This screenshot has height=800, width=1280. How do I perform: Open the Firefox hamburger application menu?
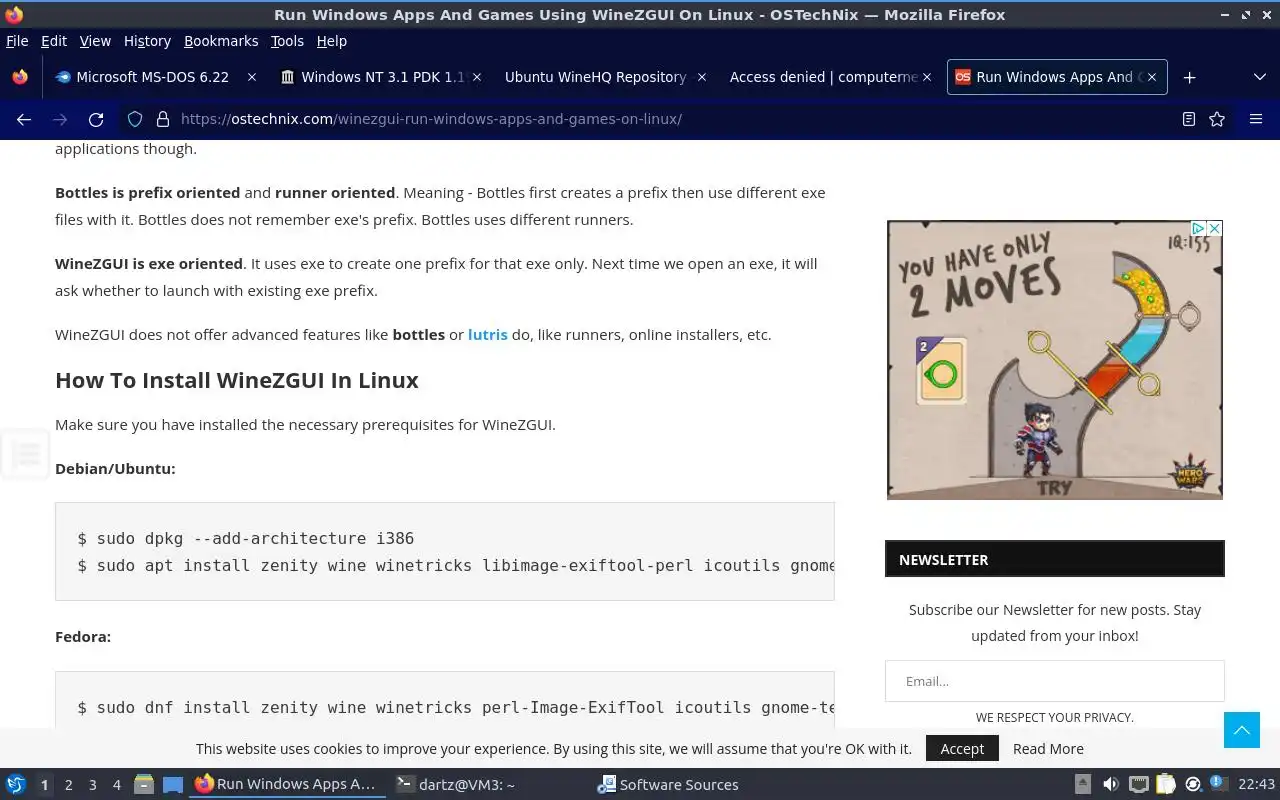click(1256, 119)
